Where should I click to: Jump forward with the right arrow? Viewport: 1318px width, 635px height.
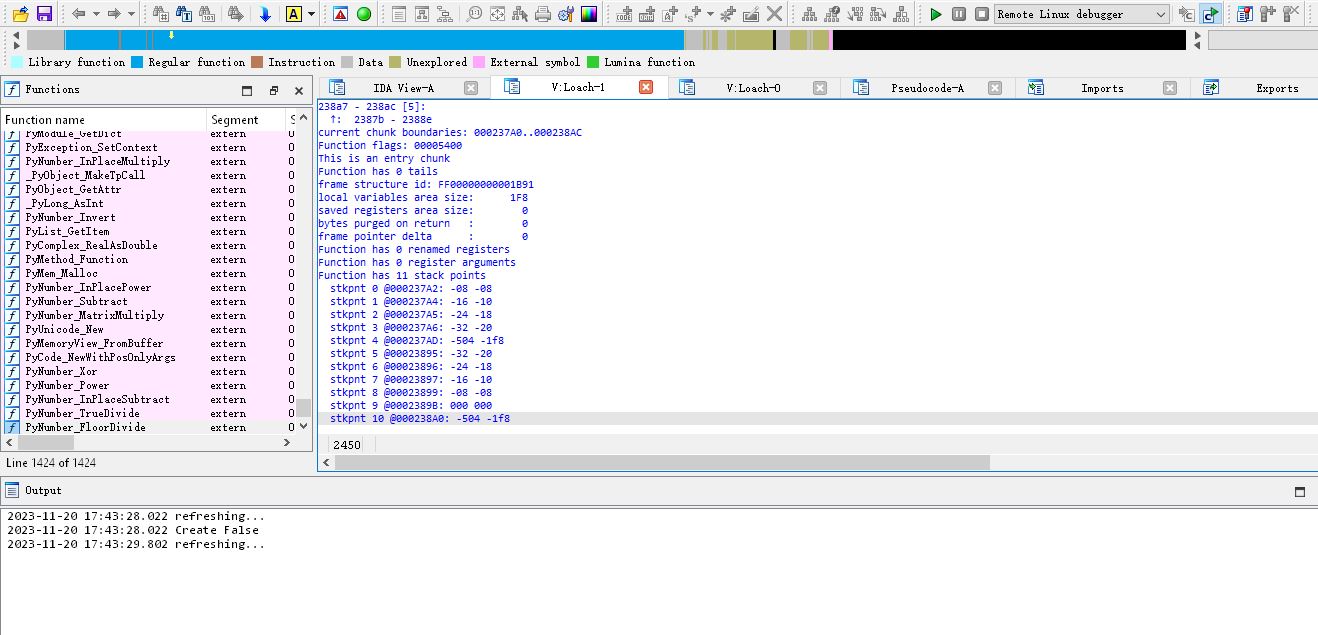coord(114,14)
